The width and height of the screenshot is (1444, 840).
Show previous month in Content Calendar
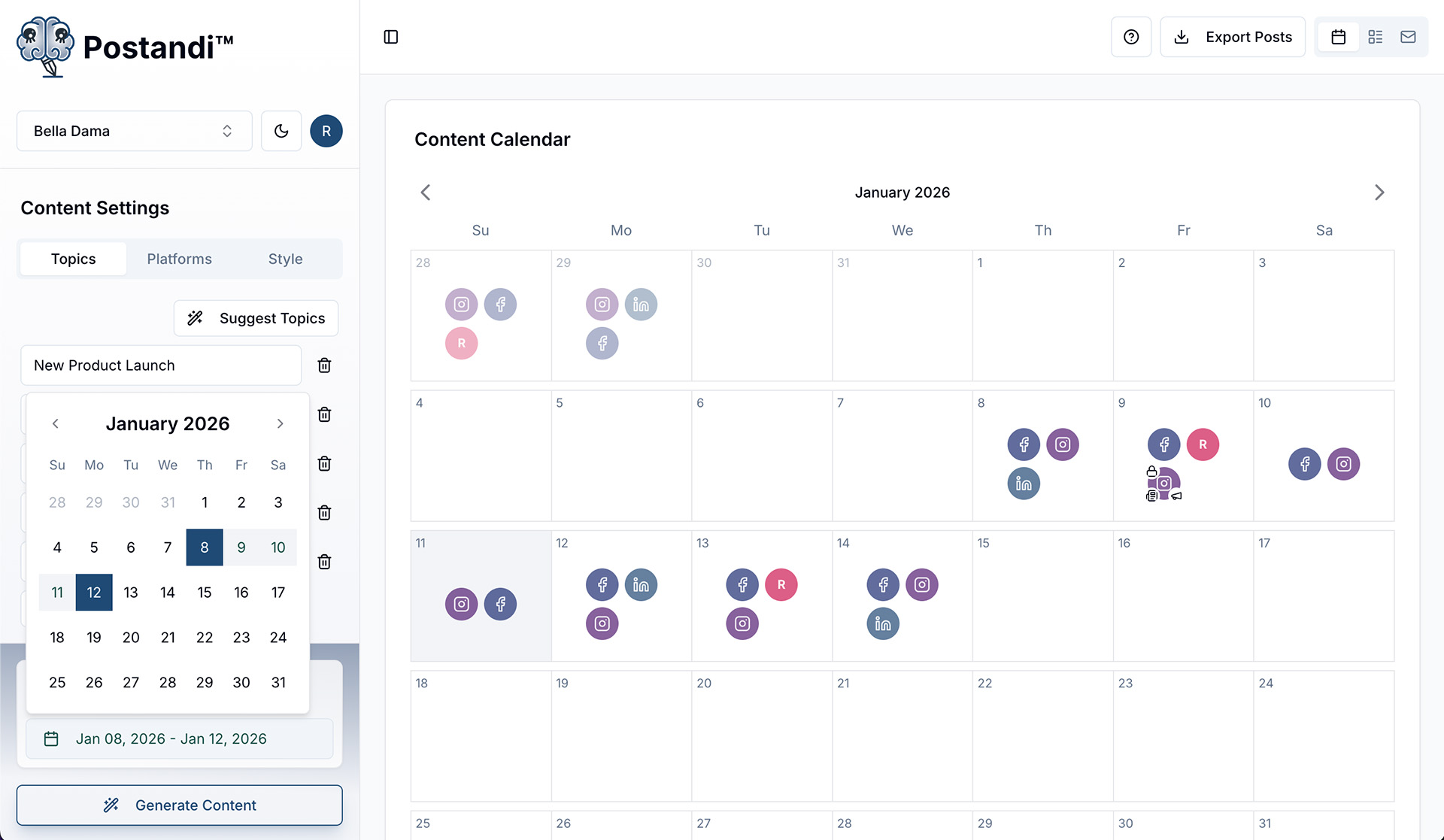(x=426, y=193)
